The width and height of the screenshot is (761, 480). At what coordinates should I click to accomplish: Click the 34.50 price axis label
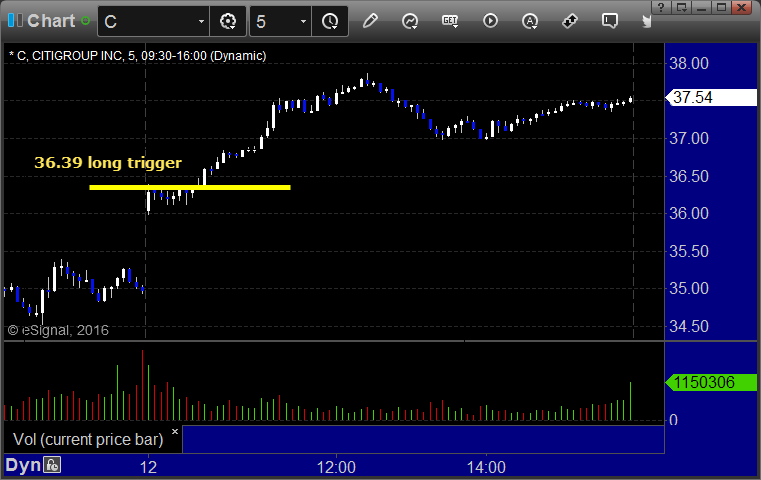coord(689,327)
